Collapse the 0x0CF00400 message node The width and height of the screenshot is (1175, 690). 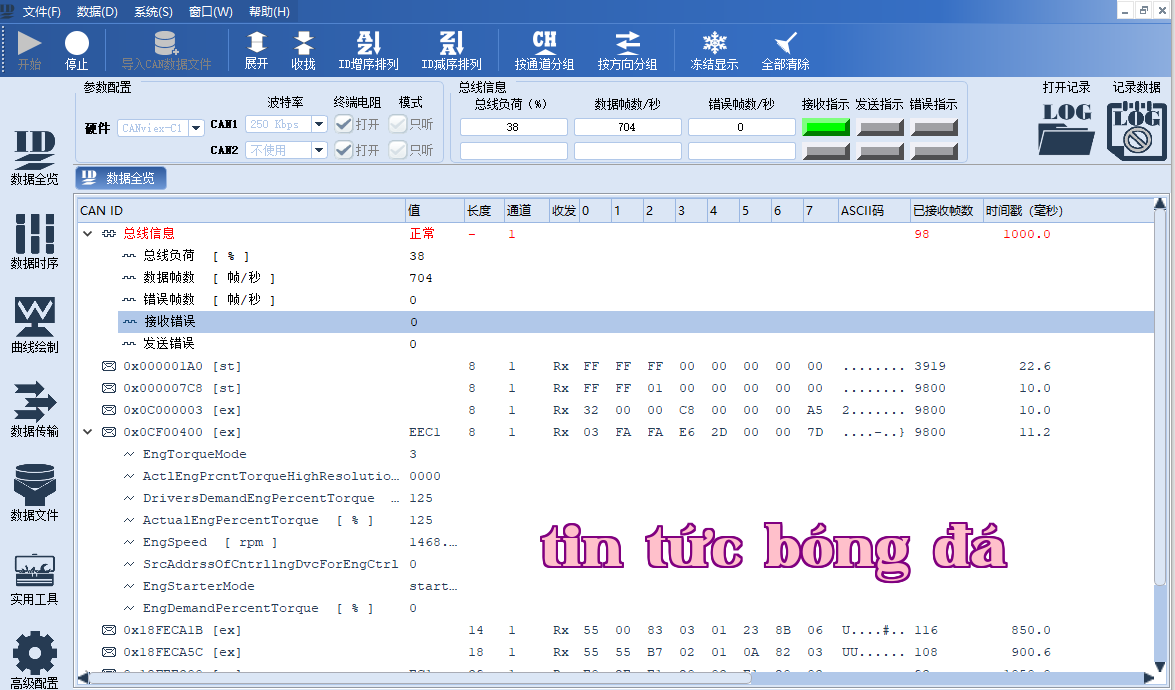pyautogui.click(x=88, y=432)
